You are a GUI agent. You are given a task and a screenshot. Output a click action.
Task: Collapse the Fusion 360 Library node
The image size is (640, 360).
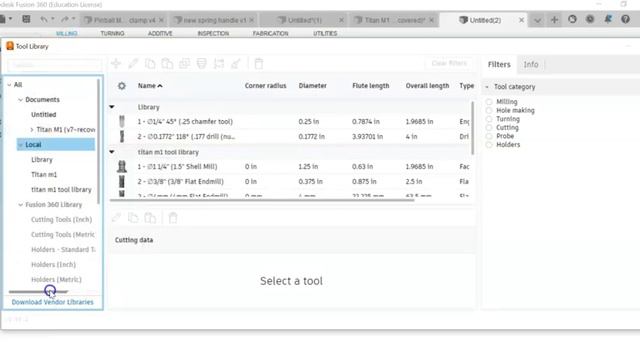(20, 204)
